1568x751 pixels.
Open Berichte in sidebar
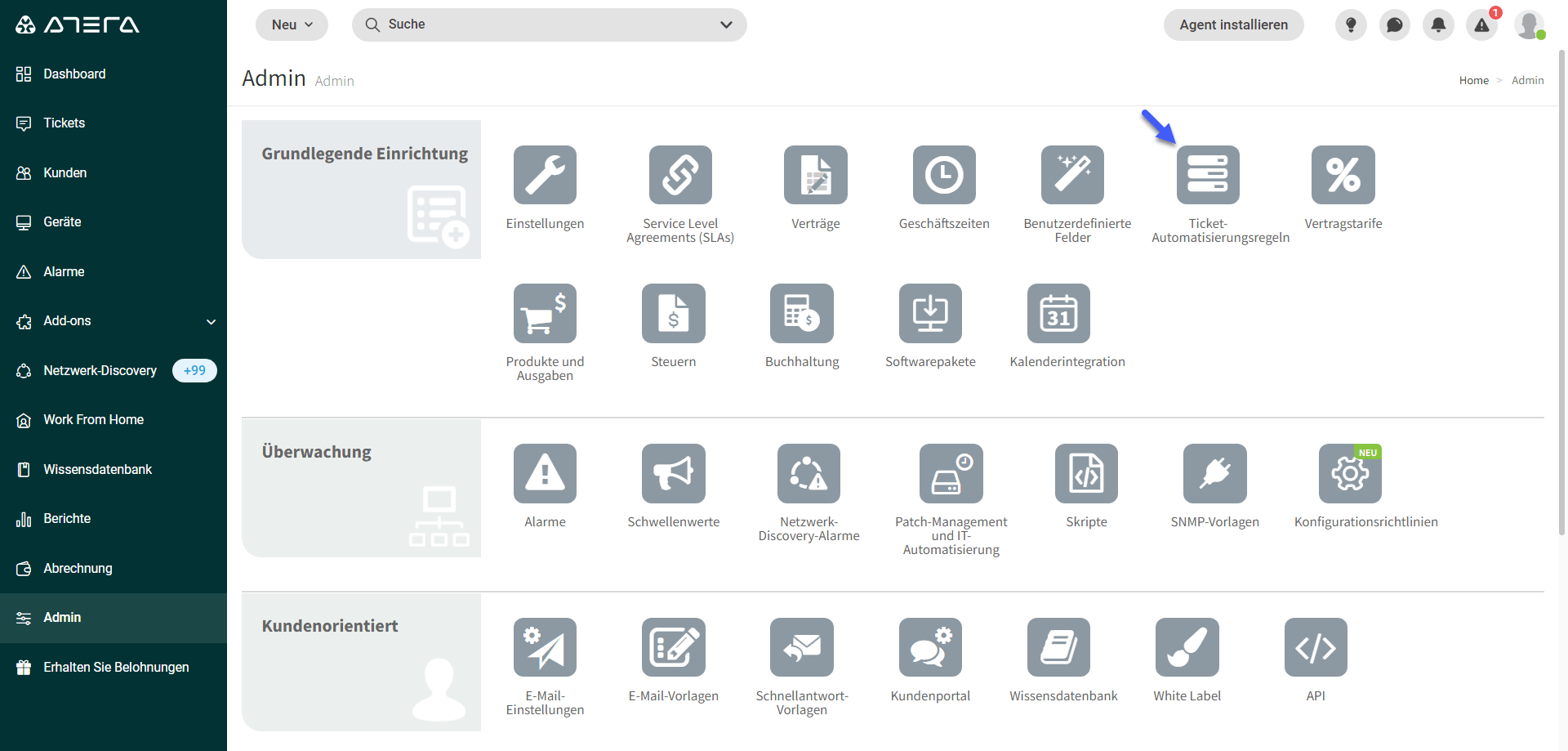pyautogui.click(x=114, y=519)
